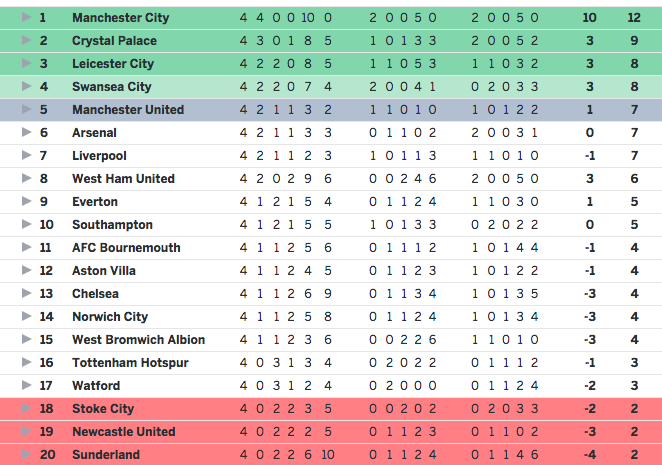Open West Bromwich Albion team page
Viewport: 662px width, 465px height.
(x=137, y=340)
